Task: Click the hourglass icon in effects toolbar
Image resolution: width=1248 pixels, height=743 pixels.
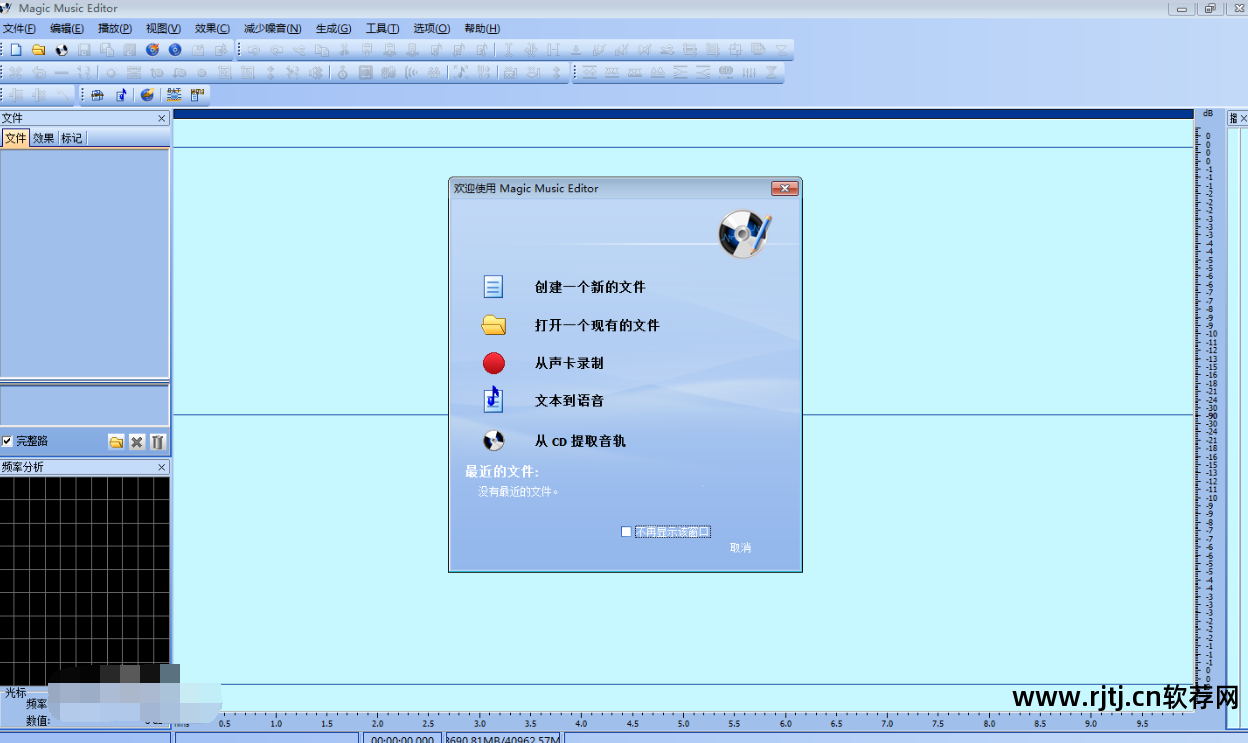Action: tap(771, 72)
